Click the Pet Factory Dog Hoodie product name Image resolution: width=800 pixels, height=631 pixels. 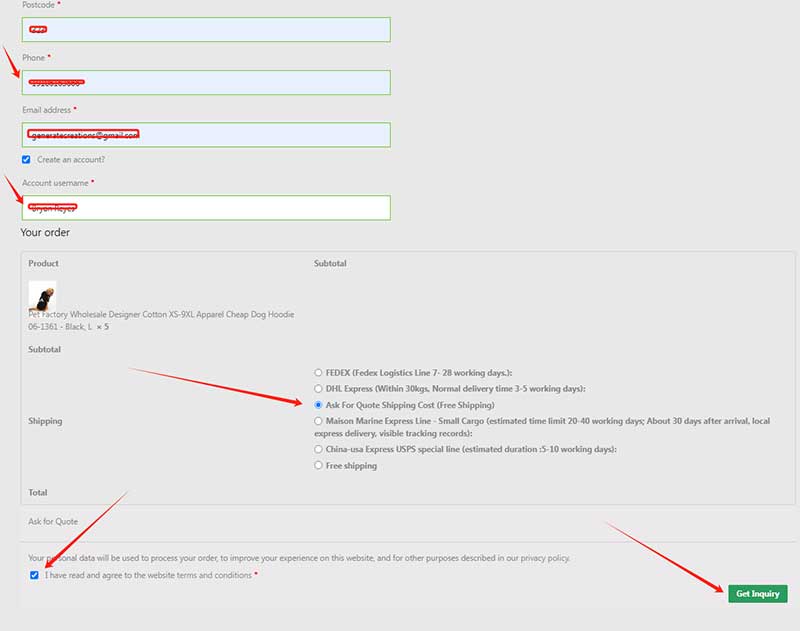pyautogui.click(x=161, y=314)
